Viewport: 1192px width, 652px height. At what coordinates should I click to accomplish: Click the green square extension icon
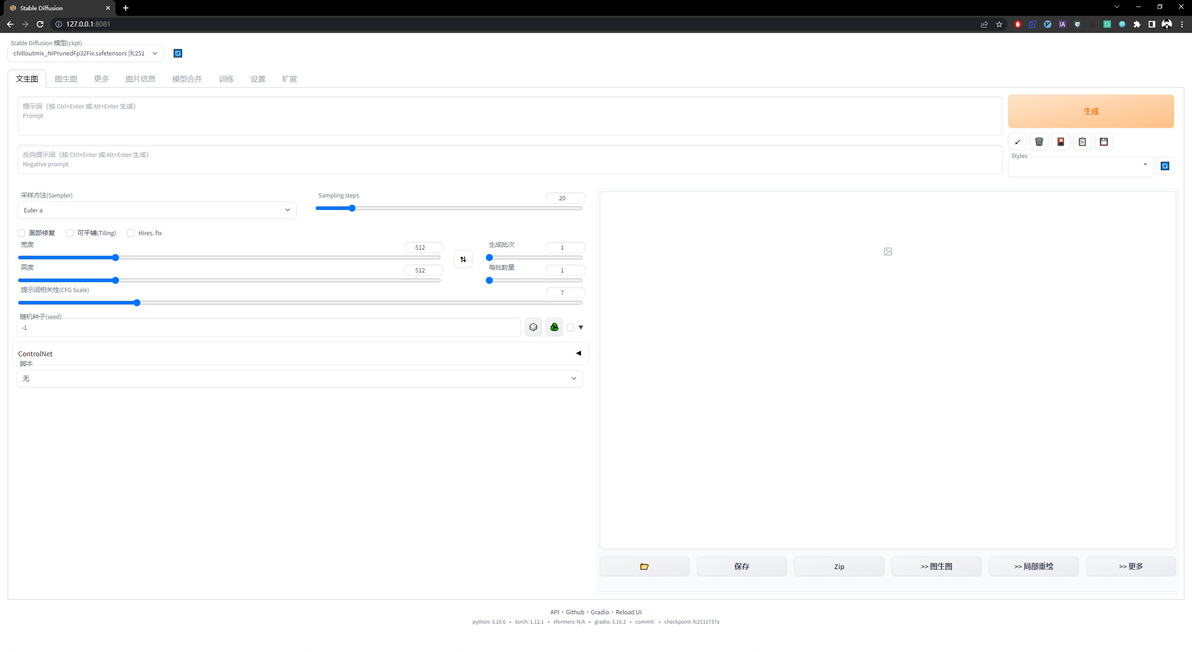point(1107,24)
